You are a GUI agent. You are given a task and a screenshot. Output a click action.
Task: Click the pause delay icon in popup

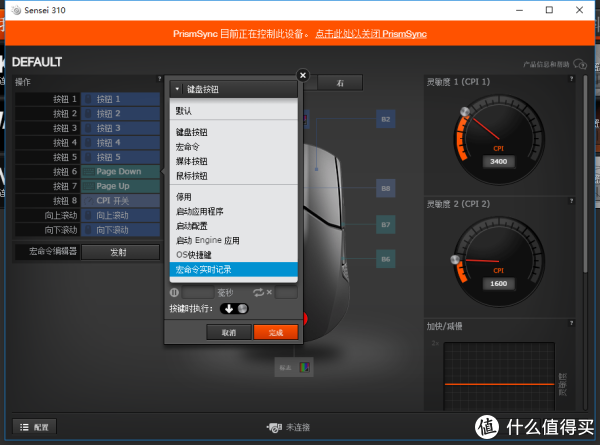[174, 293]
